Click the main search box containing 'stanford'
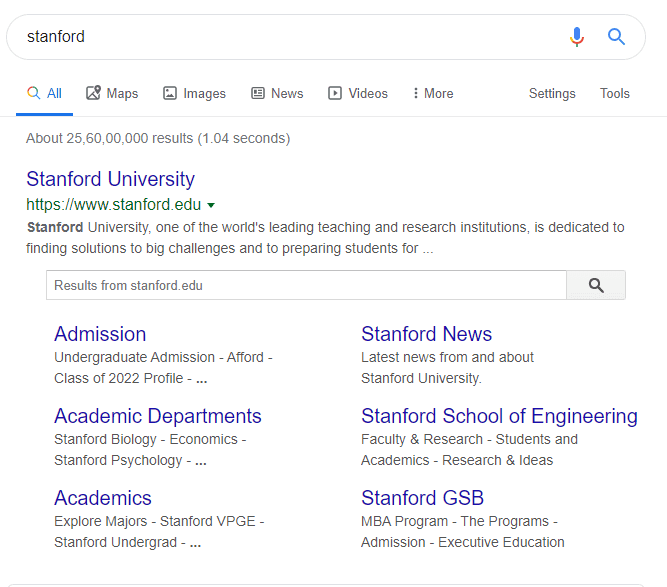Image resolution: width=667 pixels, height=587 pixels. point(280,37)
